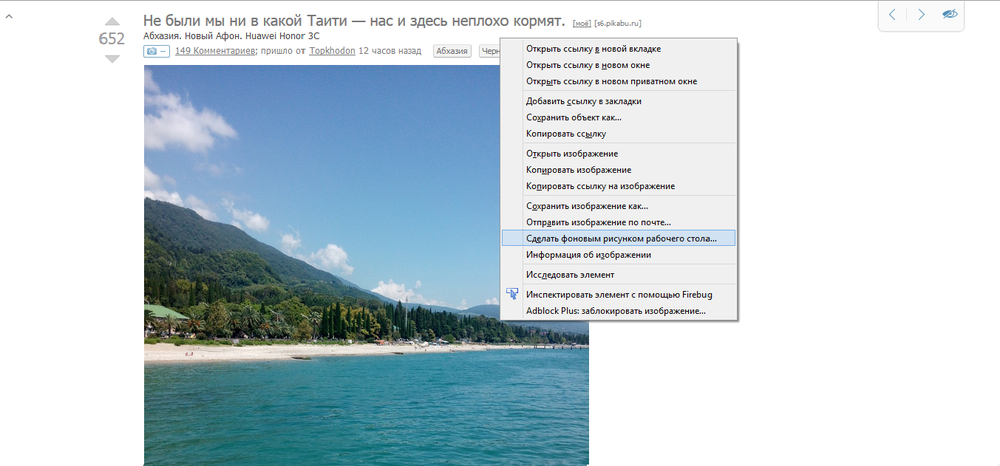Choose Открыть ссылку в новой вкладке
The image size is (1000, 466).
click(x=593, y=48)
